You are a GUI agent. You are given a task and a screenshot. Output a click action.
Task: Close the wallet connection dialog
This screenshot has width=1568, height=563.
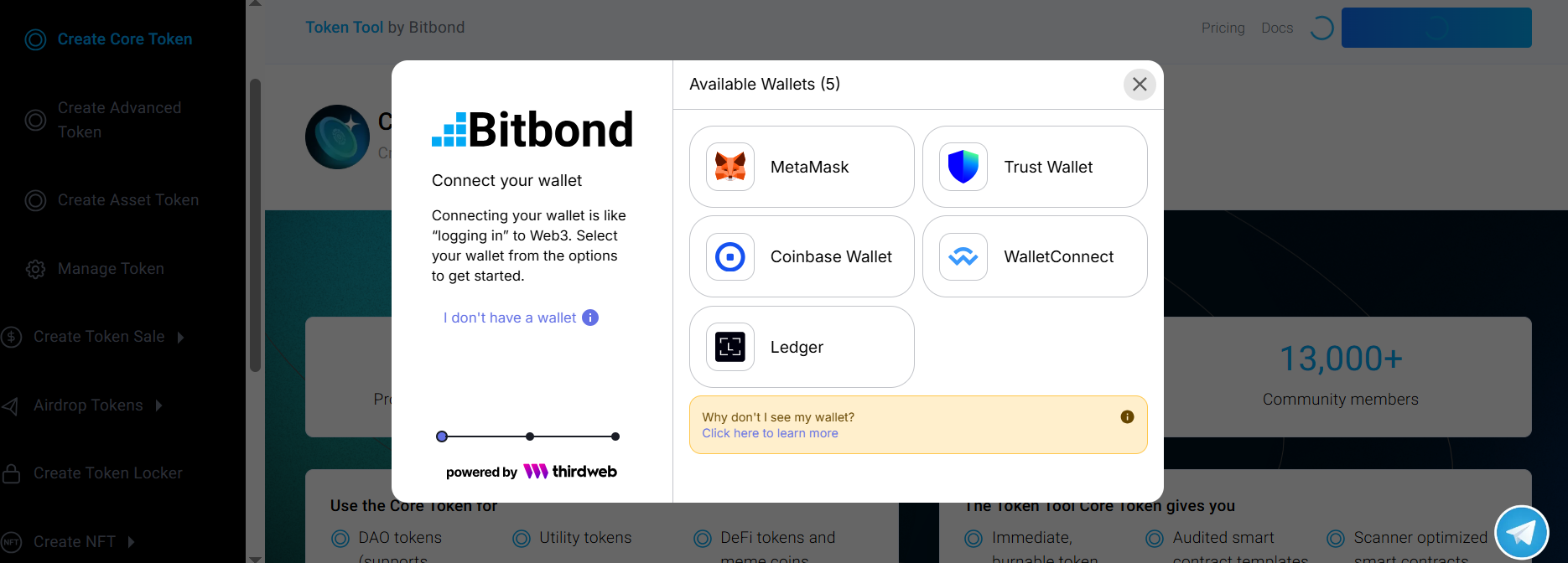1140,84
